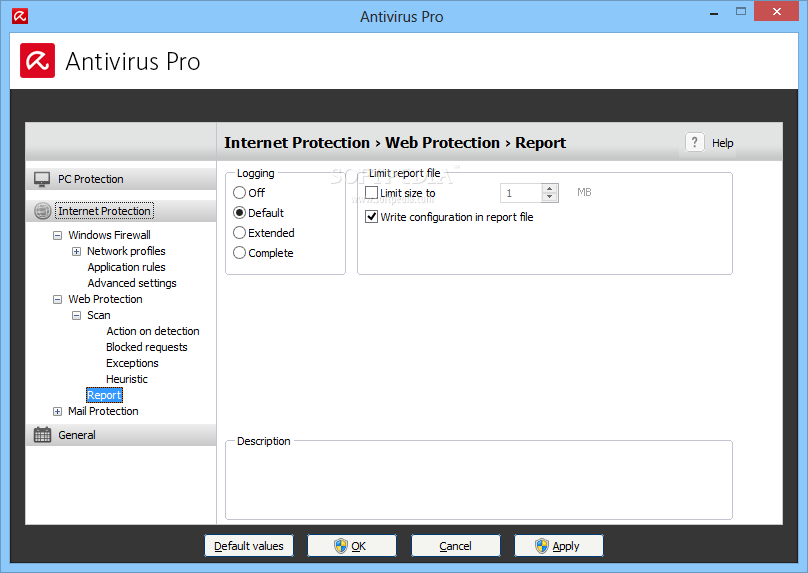
Task: Click the Help question mark icon
Action: [x=695, y=142]
